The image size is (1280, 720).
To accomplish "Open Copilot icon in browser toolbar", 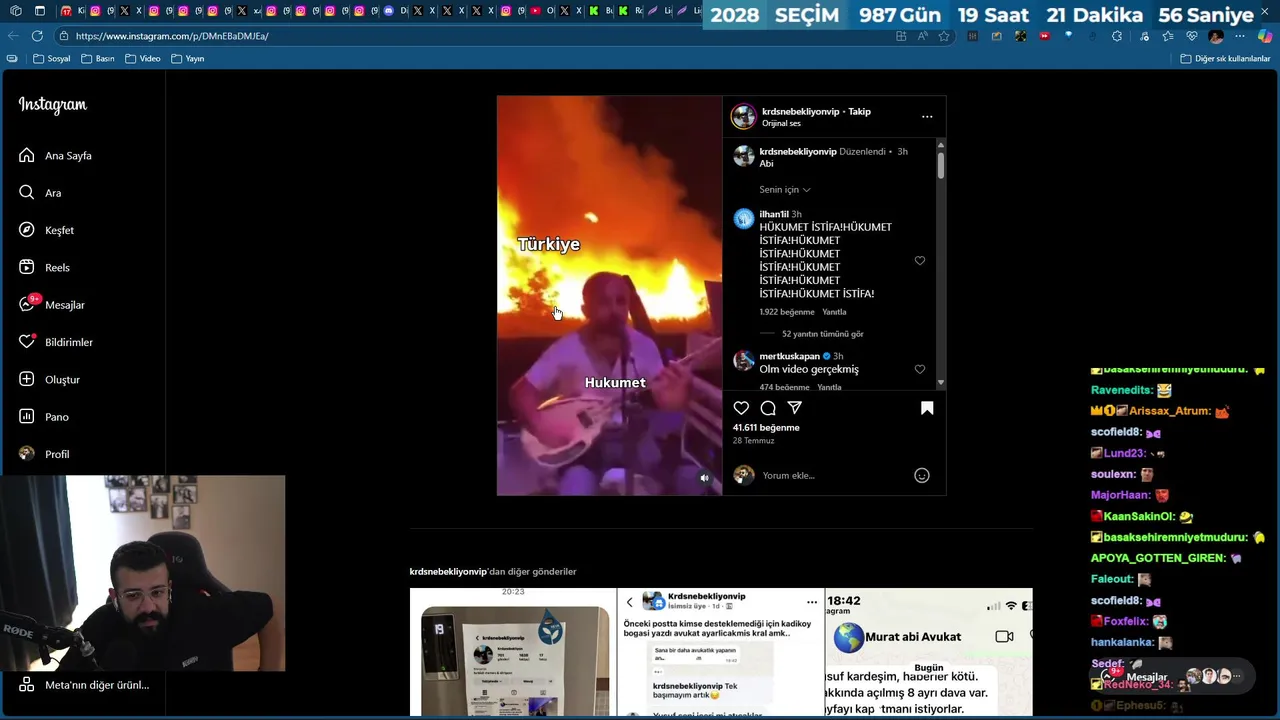I will pyautogui.click(x=1265, y=36).
